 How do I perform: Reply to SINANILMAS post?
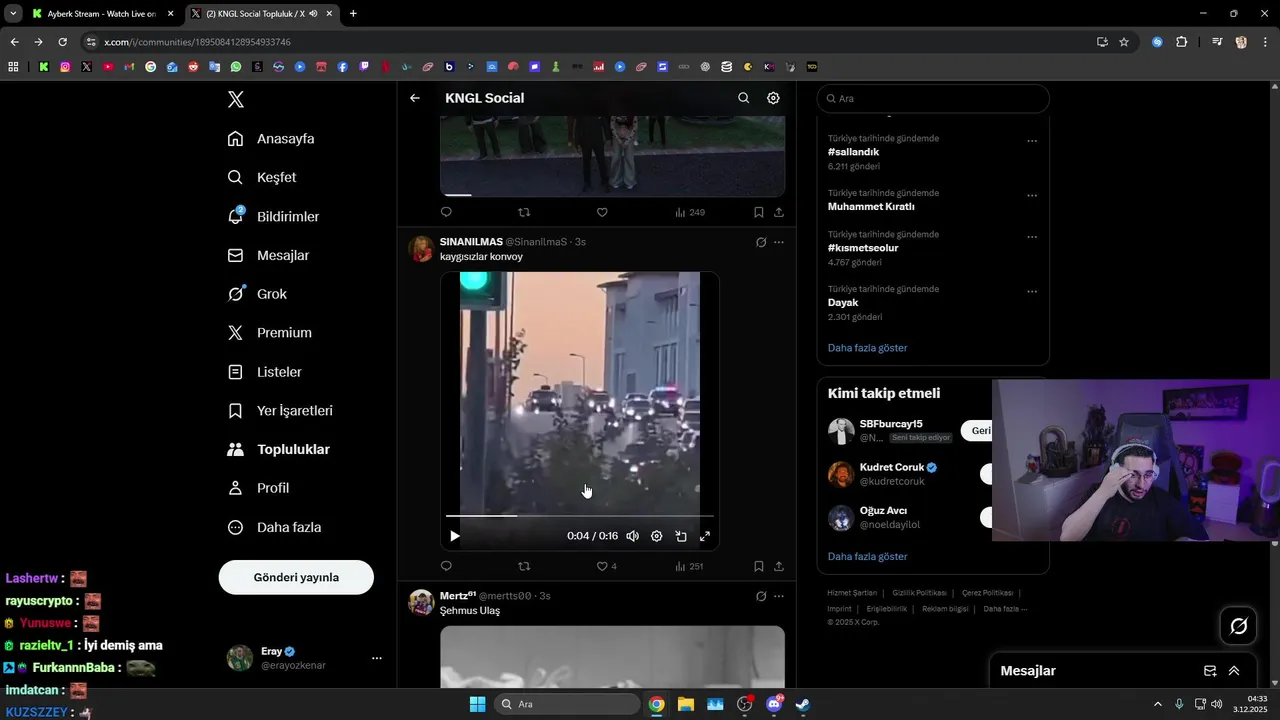click(x=446, y=566)
